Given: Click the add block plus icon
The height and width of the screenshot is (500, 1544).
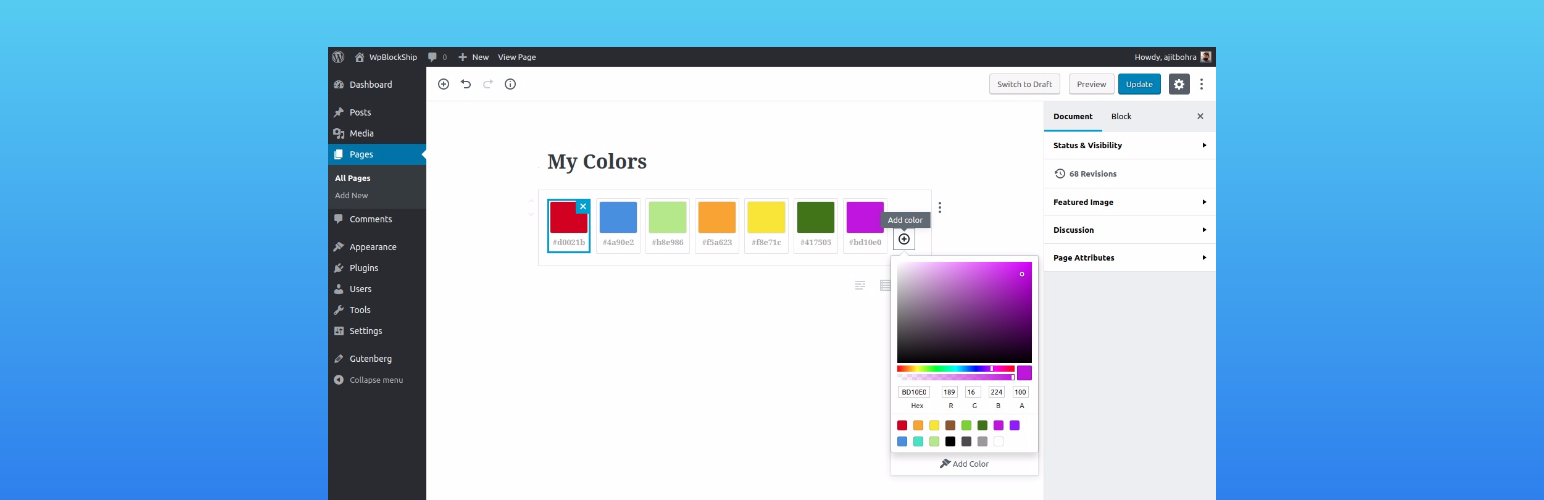Looking at the screenshot, I should [444, 84].
